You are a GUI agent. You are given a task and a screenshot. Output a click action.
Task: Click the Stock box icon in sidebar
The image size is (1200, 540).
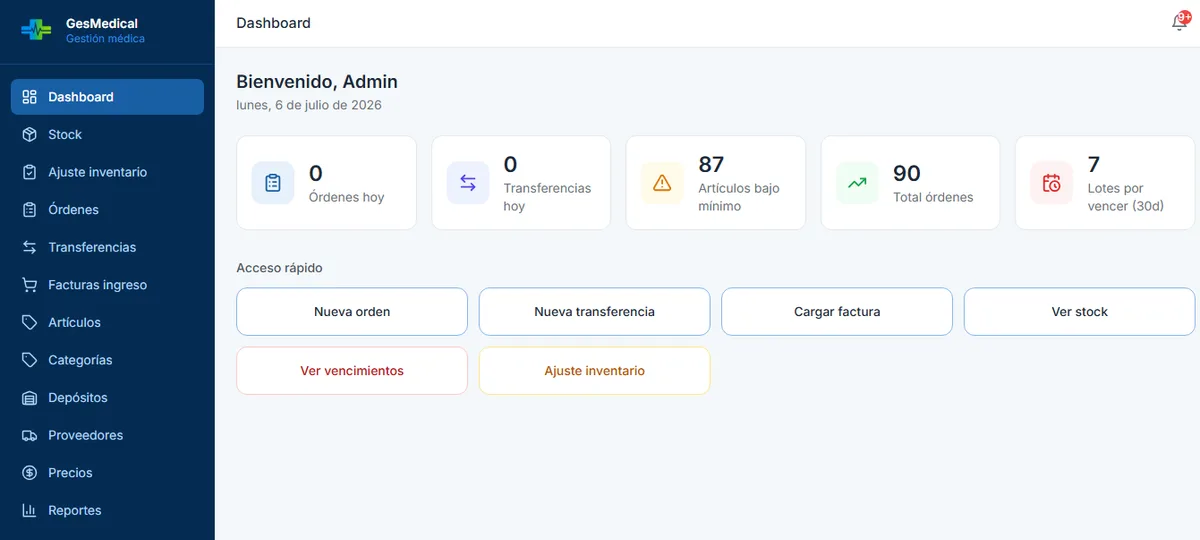click(x=30, y=134)
